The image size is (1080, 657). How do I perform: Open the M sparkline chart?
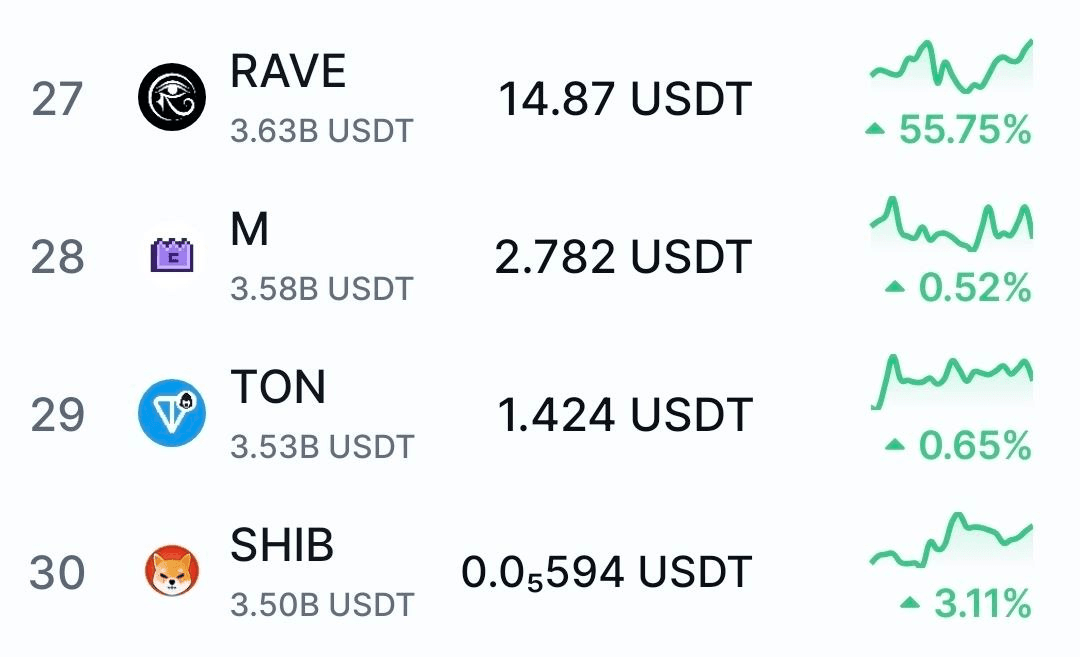pos(951,224)
